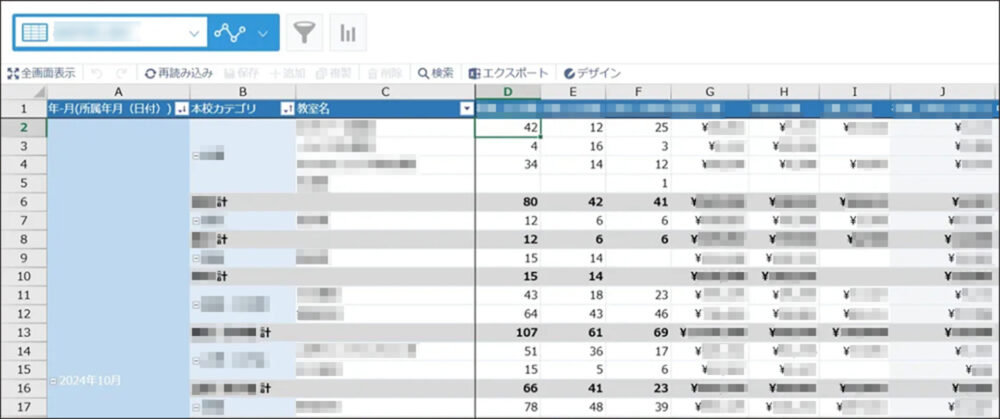The image size is (1000, 419).
Task: Collapse the category group in row 7
Action: (x=195, y=221)
